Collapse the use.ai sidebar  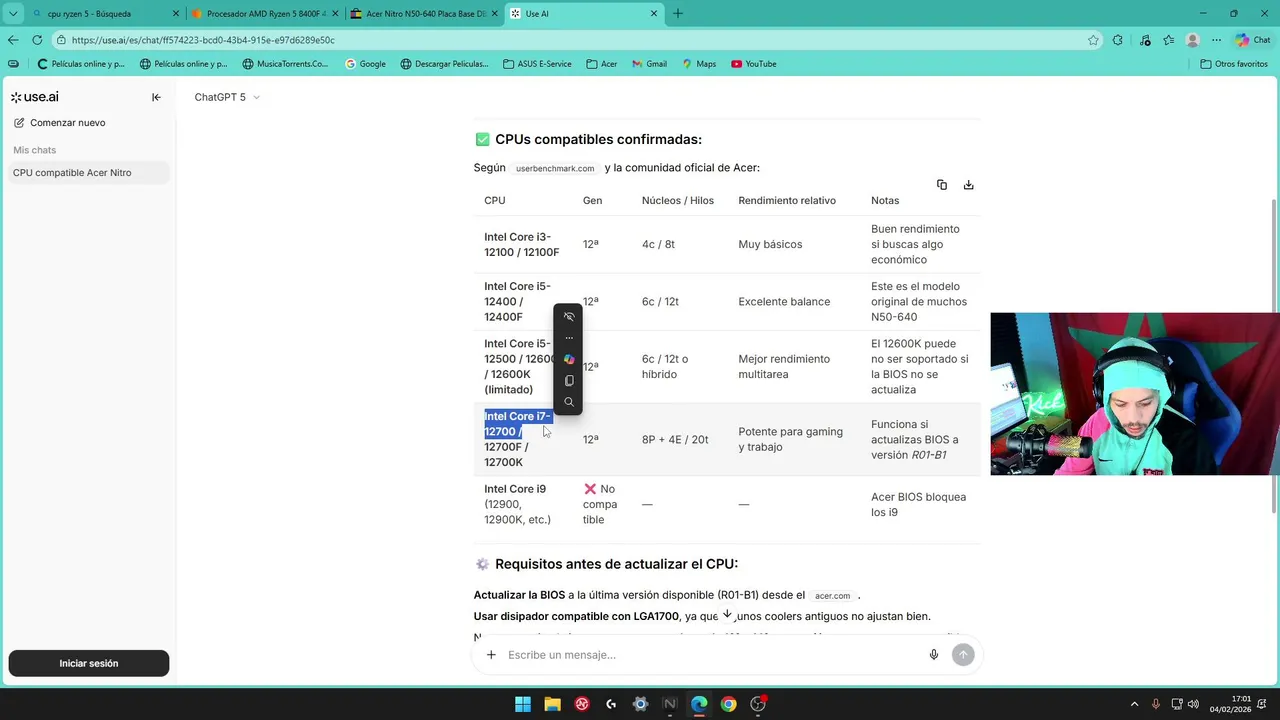click(x=156, y=97)
